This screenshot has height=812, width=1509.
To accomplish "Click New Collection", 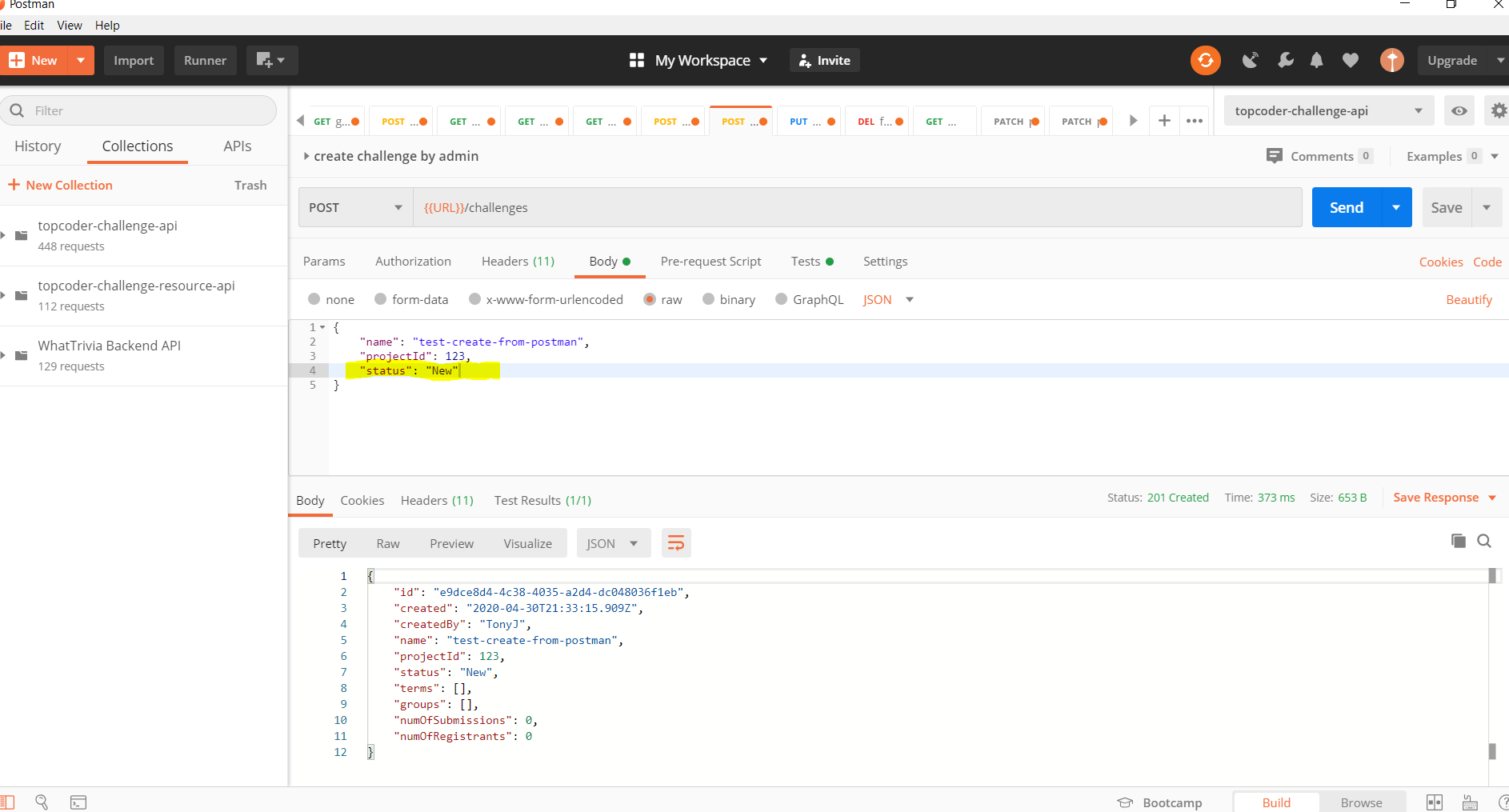I will [61, 185].
